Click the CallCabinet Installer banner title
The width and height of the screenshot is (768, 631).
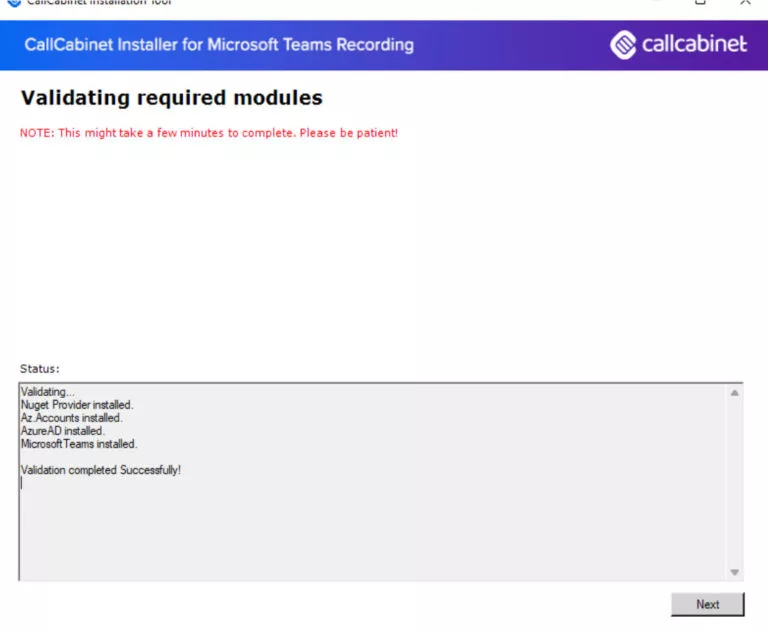[x=219, y=45]
